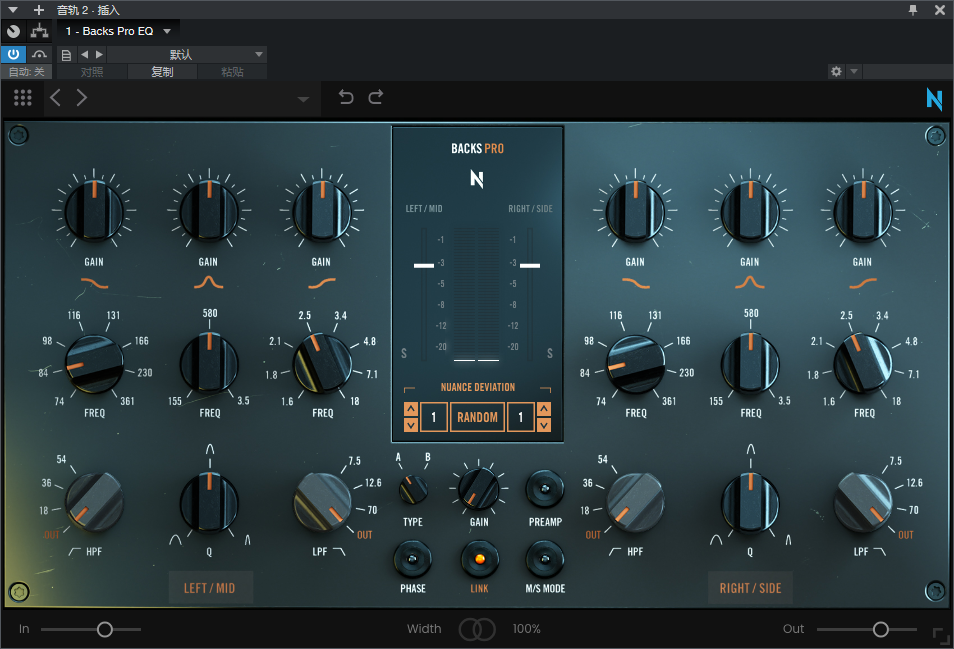
Task: Click the right HPF knob
Action: pyautogui.click(x=636, y=502)
